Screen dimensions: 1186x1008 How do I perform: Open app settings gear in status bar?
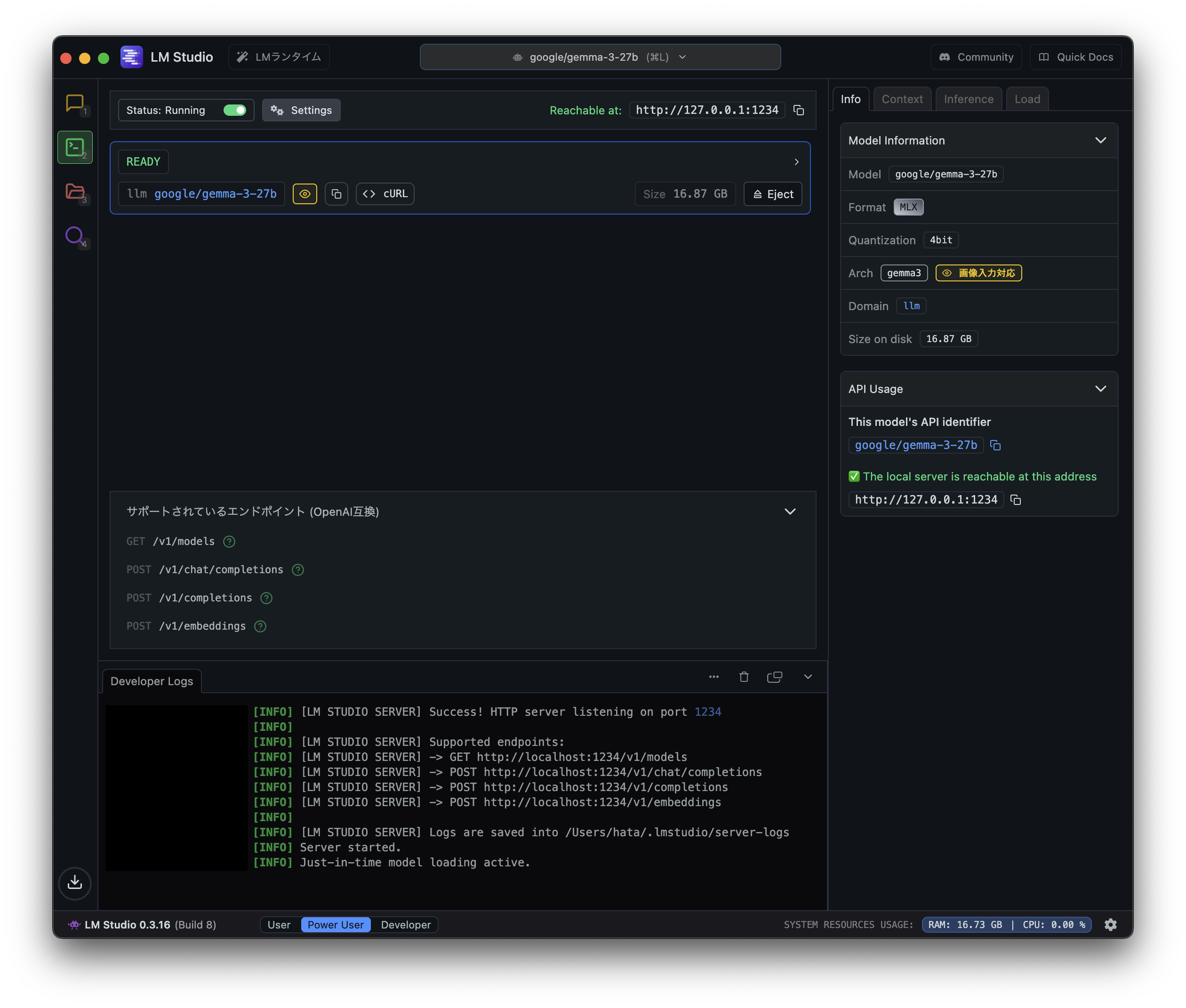[1110, 925]
